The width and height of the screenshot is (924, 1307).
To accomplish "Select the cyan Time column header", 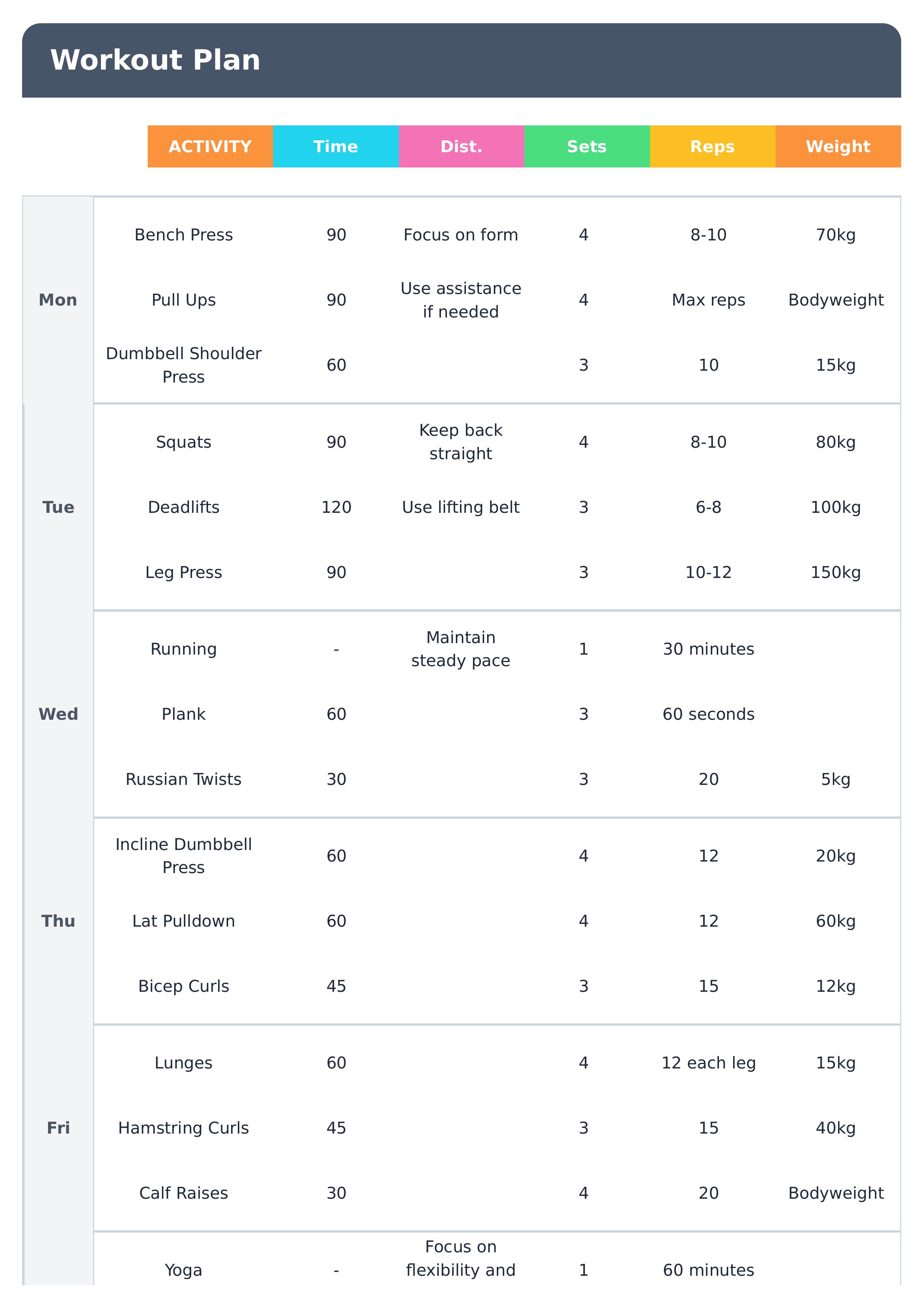I will pos(335,146).
